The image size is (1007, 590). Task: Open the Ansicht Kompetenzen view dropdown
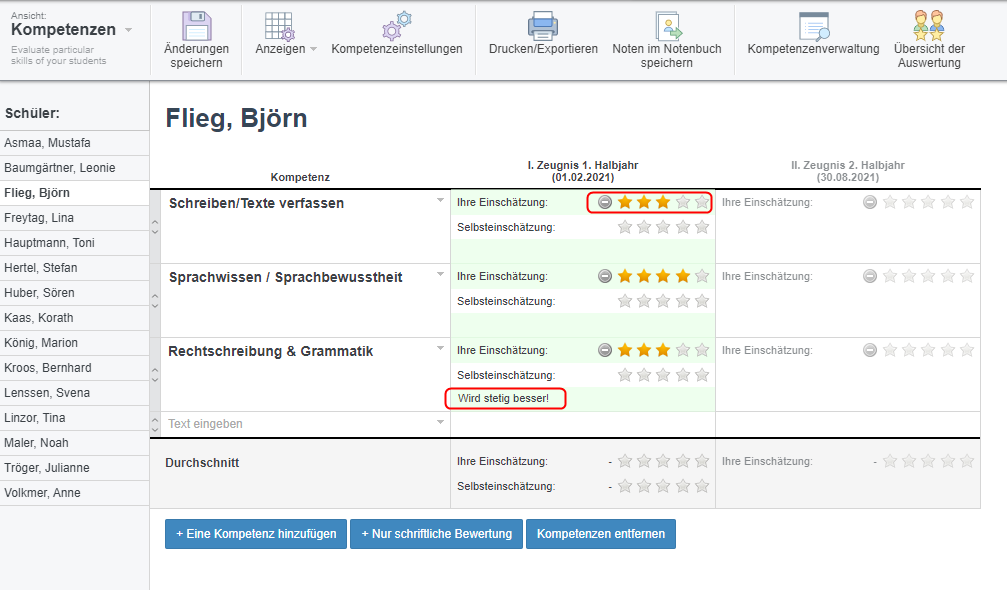pyautogui.click(x=128, y=30)
